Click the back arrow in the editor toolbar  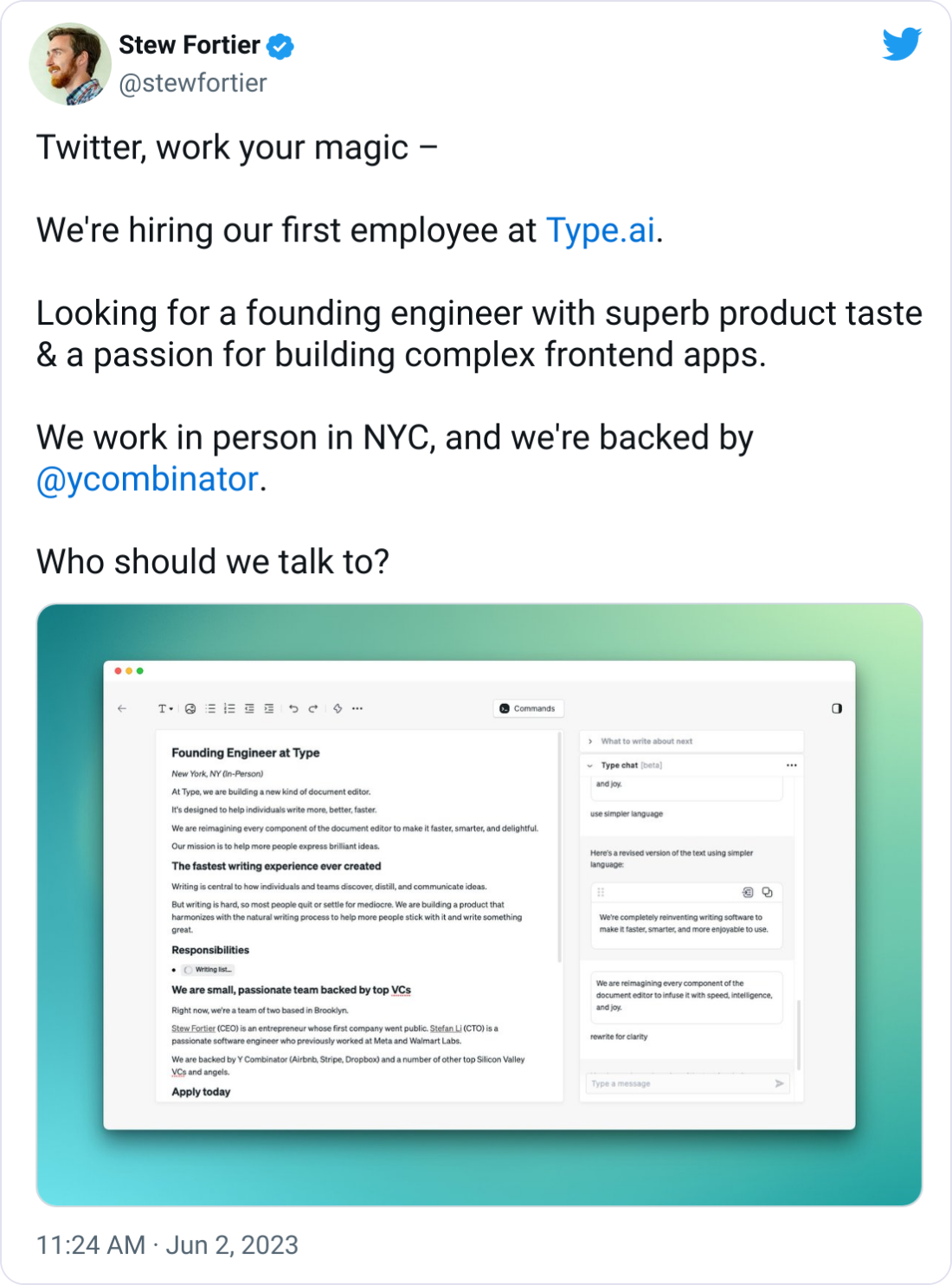pos(121,708)
